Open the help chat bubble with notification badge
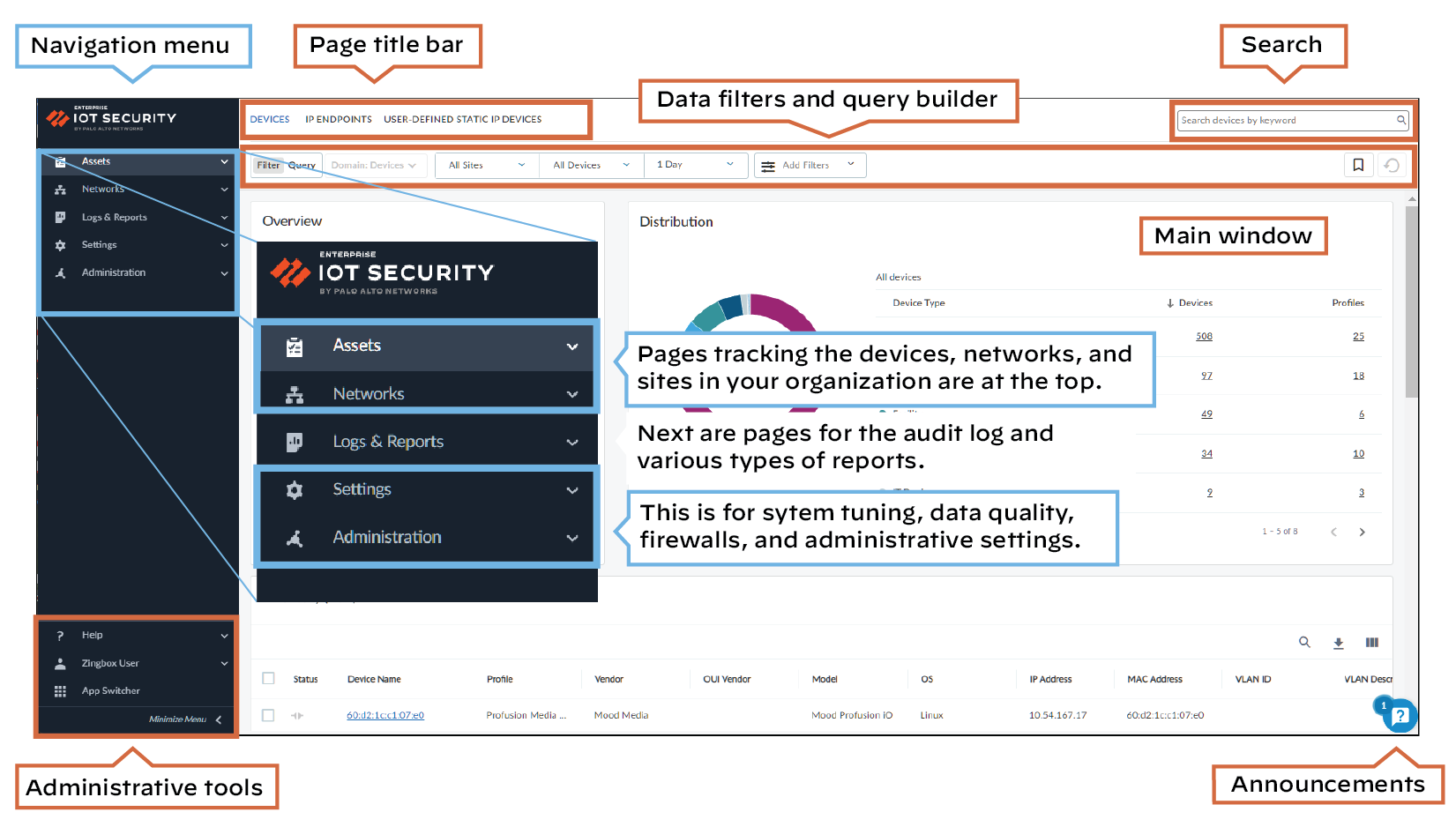The image size is (1456, 827). tap(1400, 715)
